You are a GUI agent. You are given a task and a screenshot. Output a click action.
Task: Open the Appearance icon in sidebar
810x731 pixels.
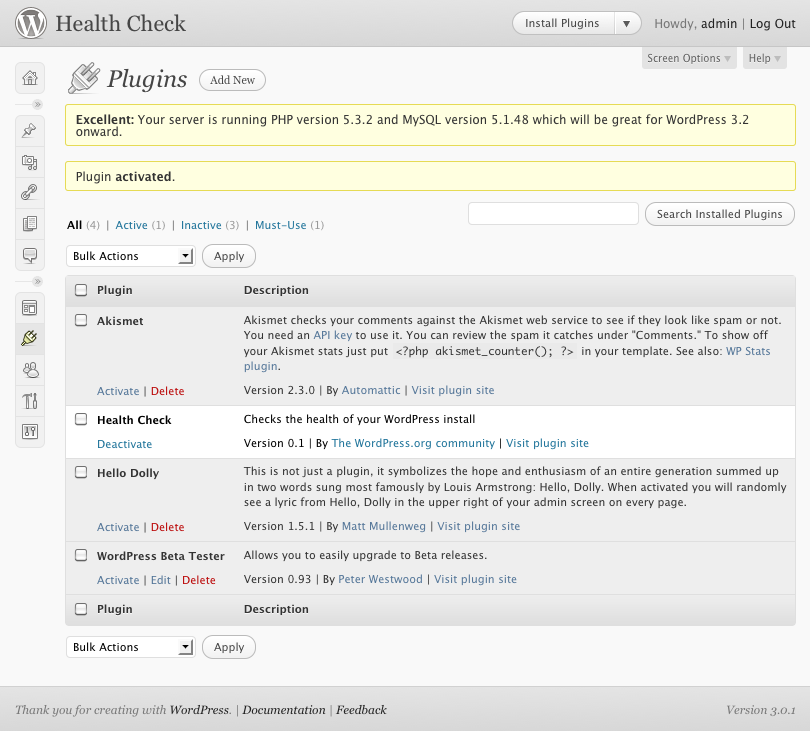tap(30, 308)
